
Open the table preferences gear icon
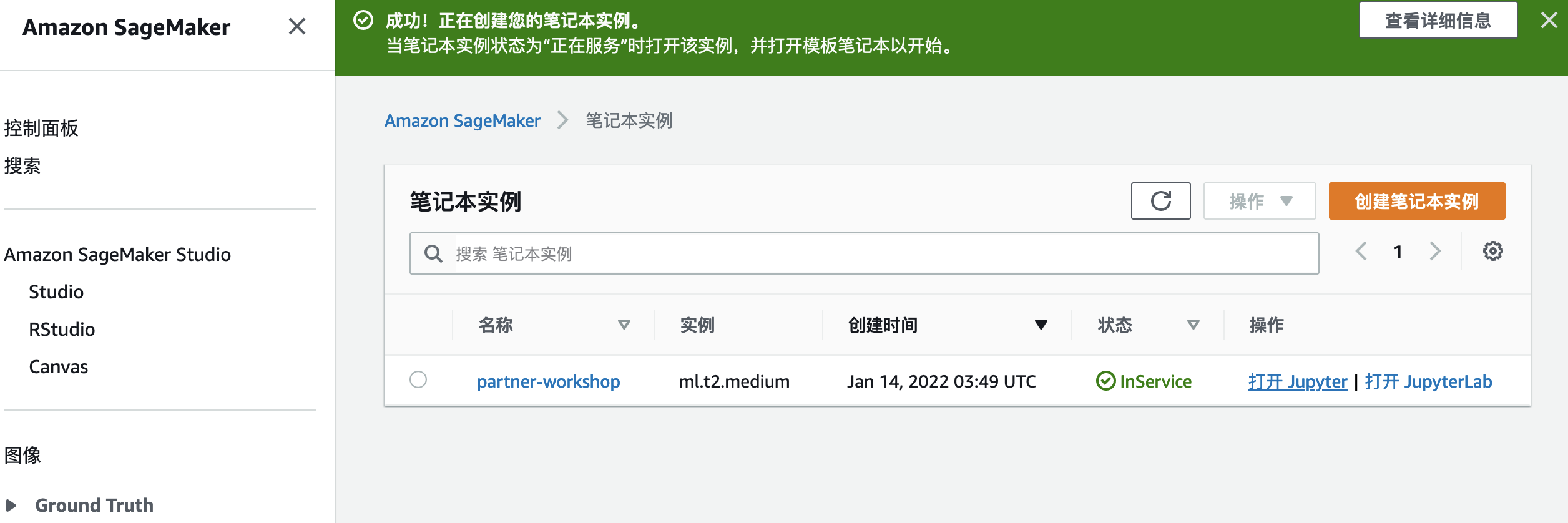point(1492,252)
